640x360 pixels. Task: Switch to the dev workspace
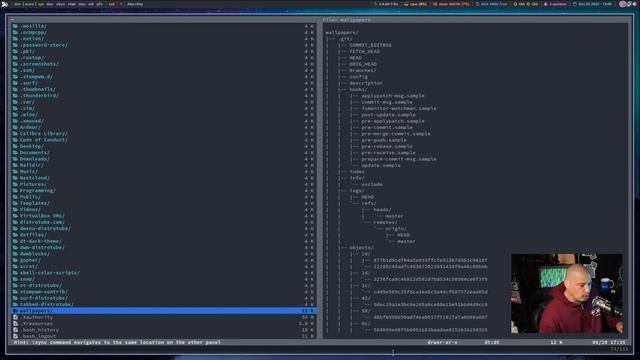click(x=18, y=4)
